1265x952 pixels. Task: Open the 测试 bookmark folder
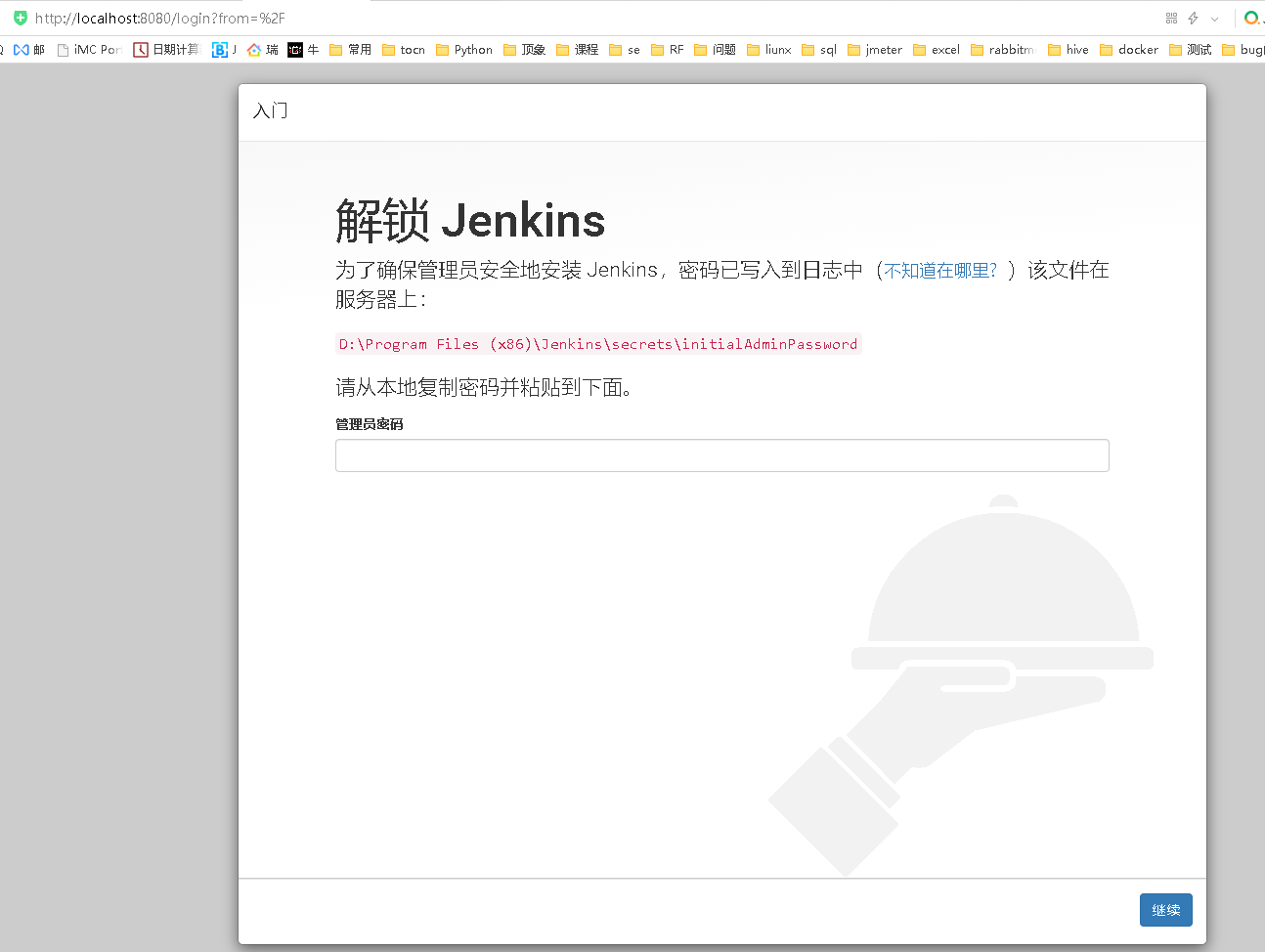click(1191, 50)
